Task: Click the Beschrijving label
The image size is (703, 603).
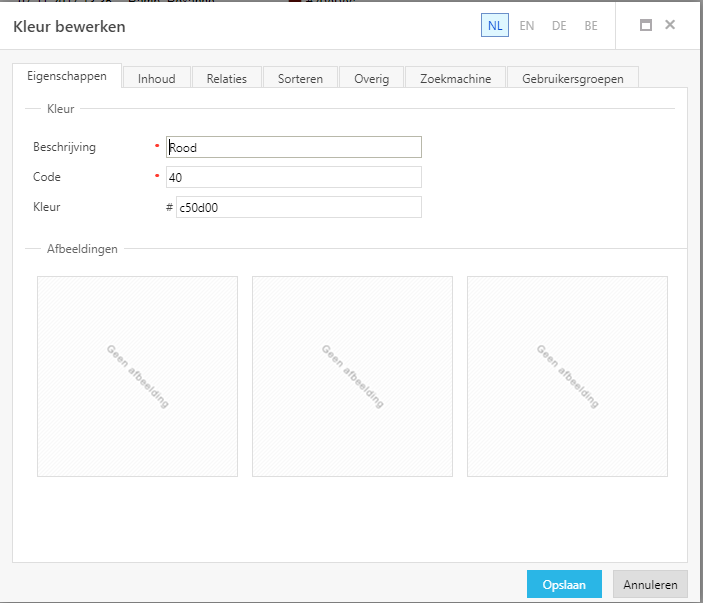Action: [x=65, y=147]
